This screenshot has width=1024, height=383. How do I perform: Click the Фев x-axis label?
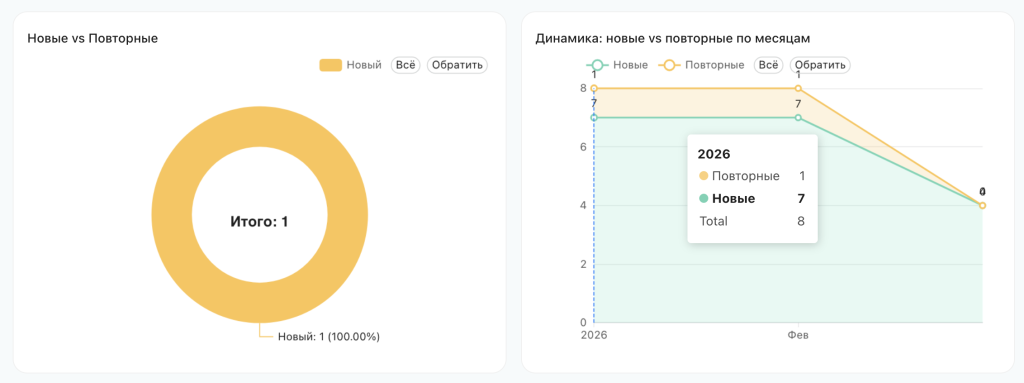click(x=798, y=335)
